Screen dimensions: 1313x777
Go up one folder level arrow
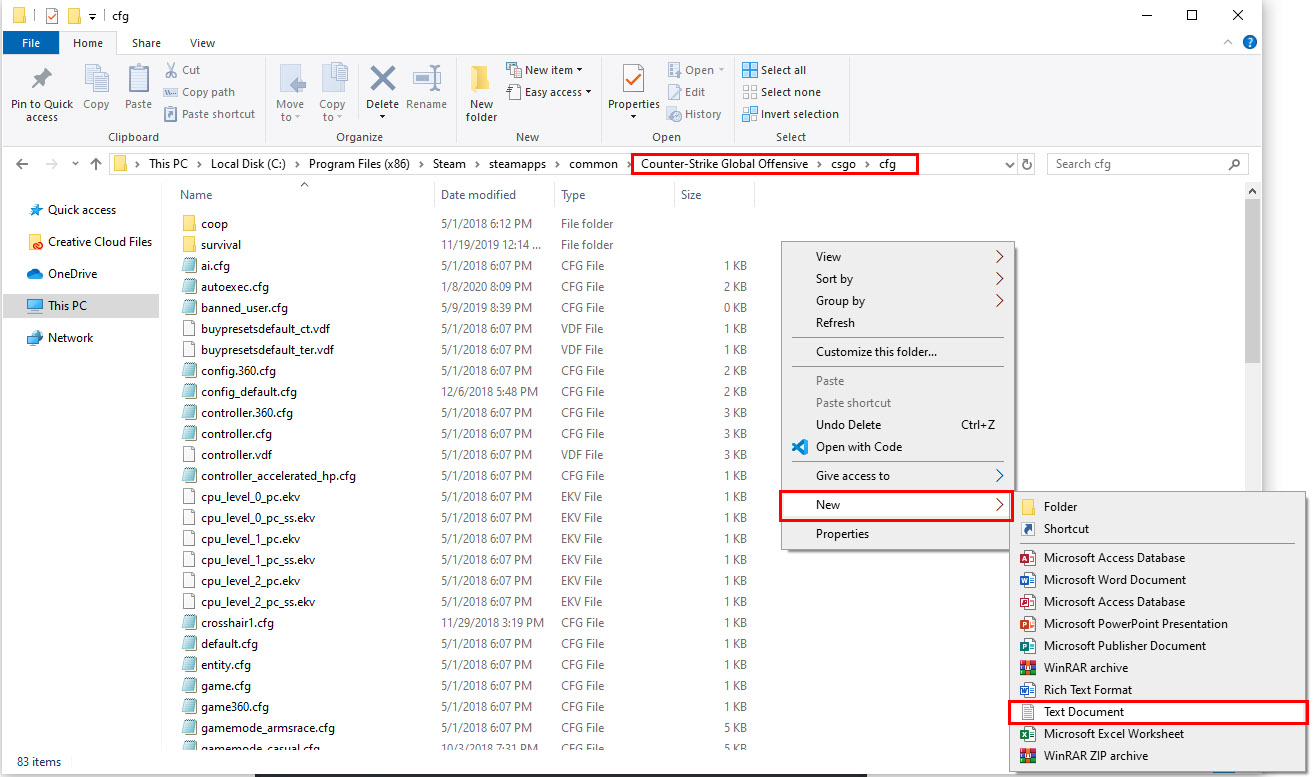pyautogui.click(x=96, y=164)
